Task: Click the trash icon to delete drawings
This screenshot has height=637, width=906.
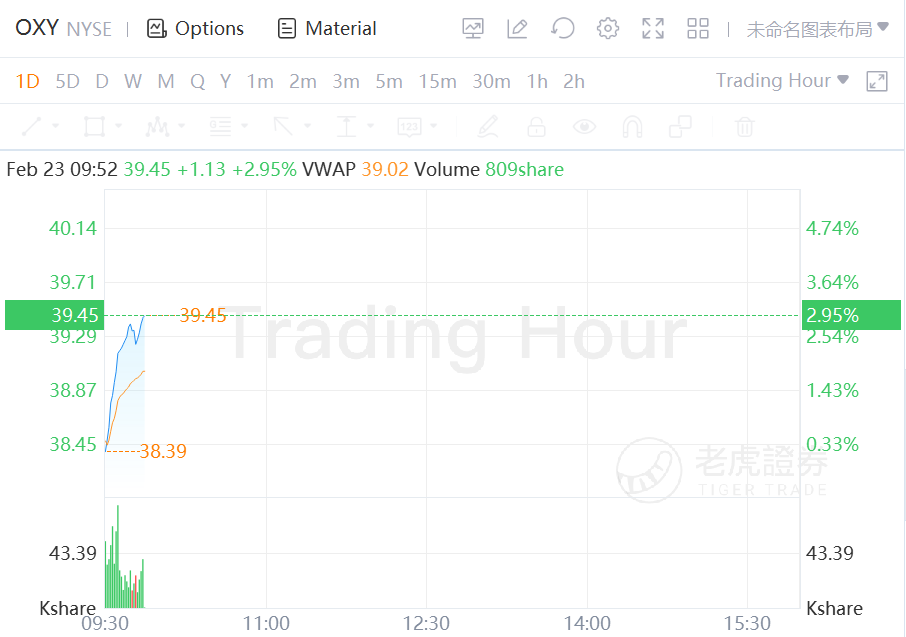Action: pyautogui.click(x=744, y=127)
